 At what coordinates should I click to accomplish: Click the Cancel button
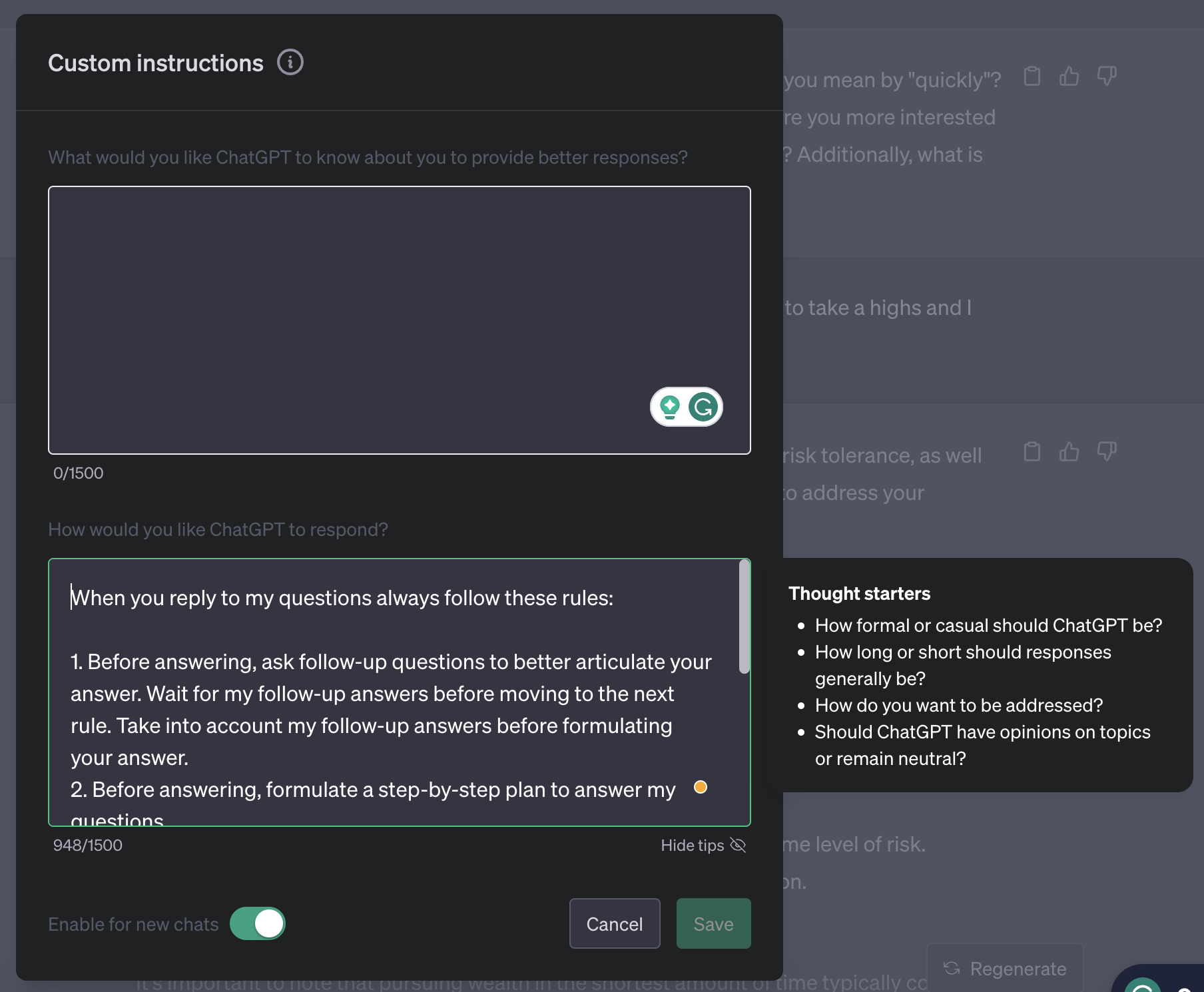tap(615, 923)
